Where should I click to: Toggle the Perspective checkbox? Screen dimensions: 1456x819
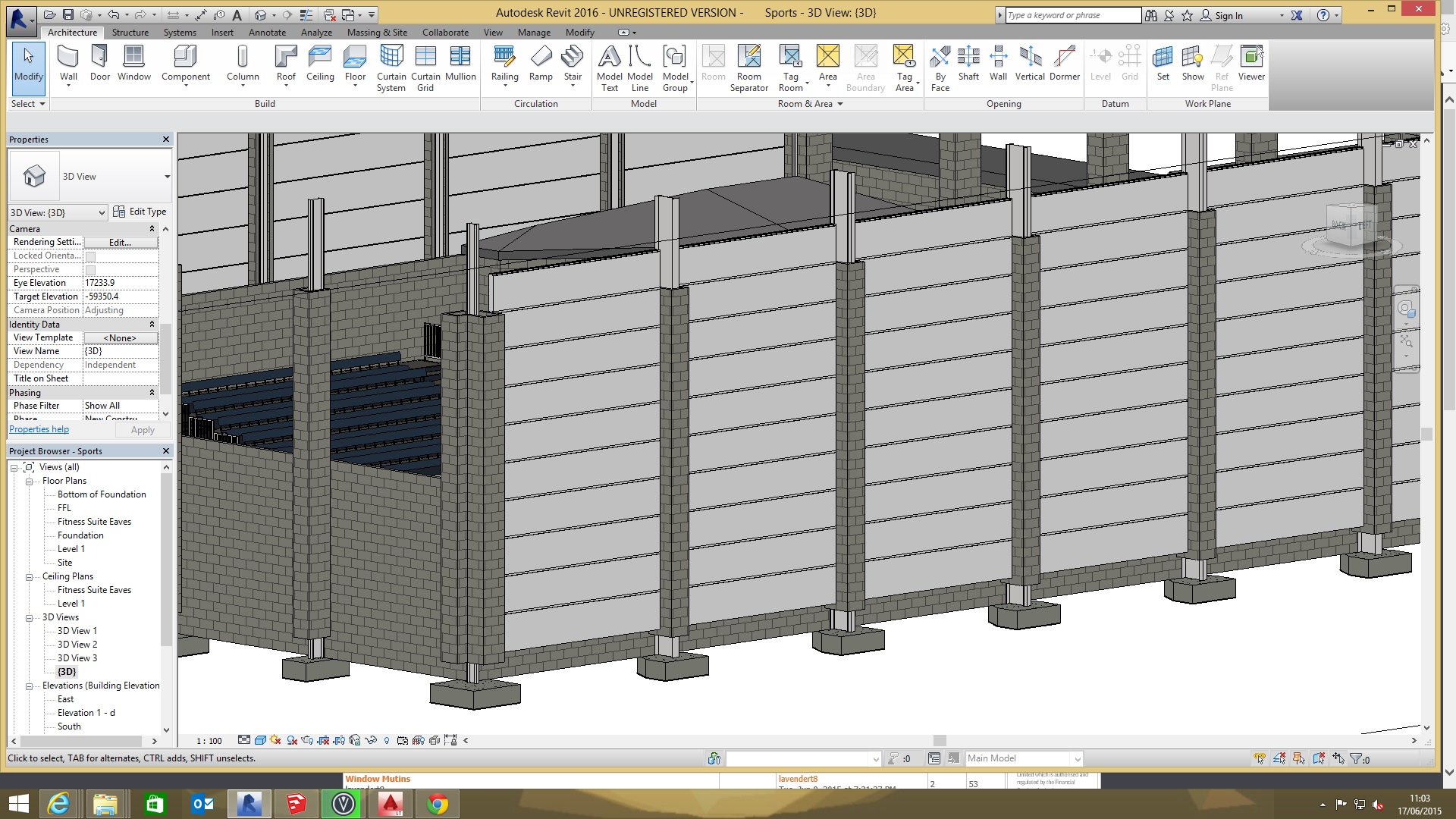click(x=91, y=270)
